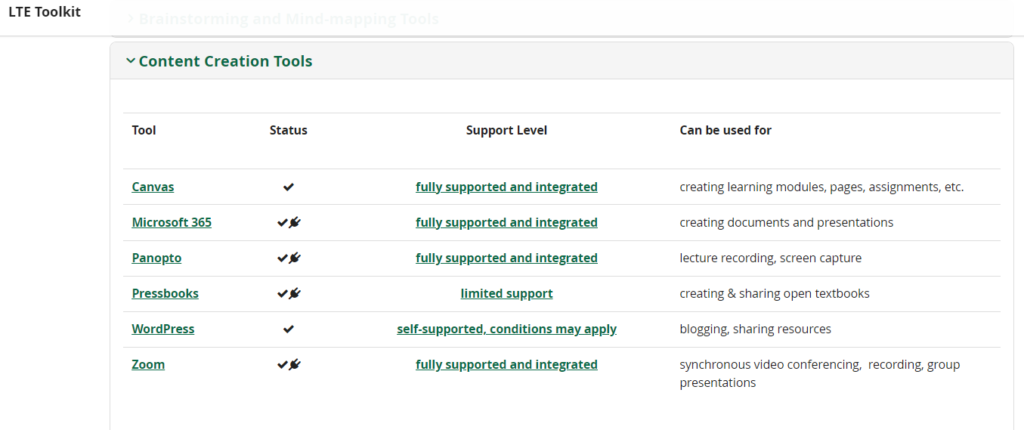The height and width of the screenshot is (430, 1024).
Task: Open the Pressbooks link
Action: [x=165, y=294]
